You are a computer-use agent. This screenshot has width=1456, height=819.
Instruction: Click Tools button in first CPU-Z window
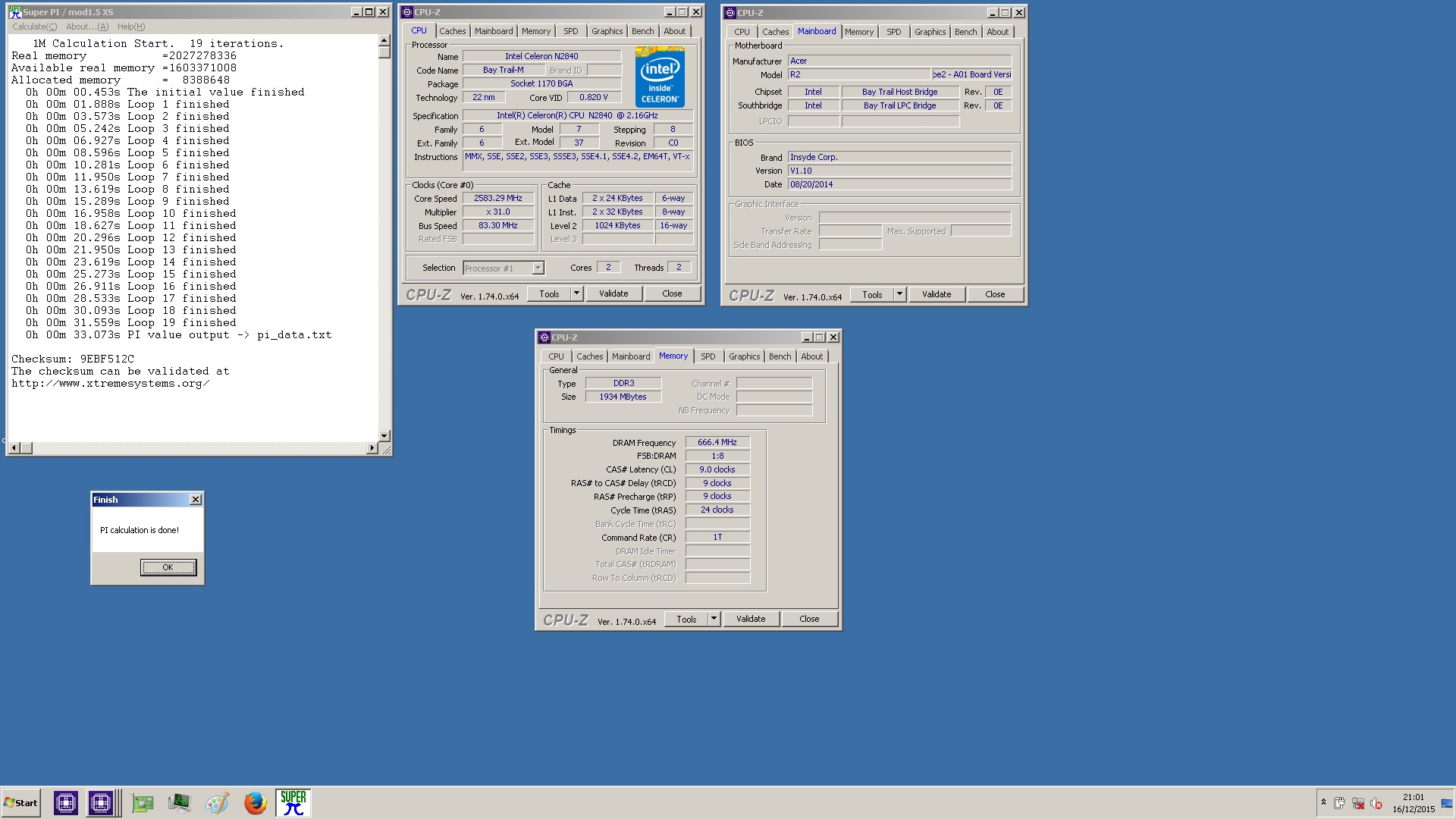tap(550, 293)
